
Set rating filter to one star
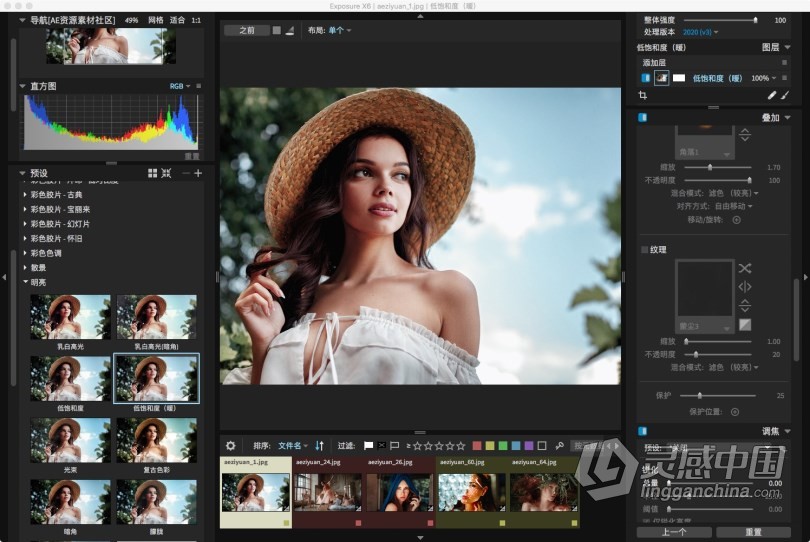click(417, 445)
